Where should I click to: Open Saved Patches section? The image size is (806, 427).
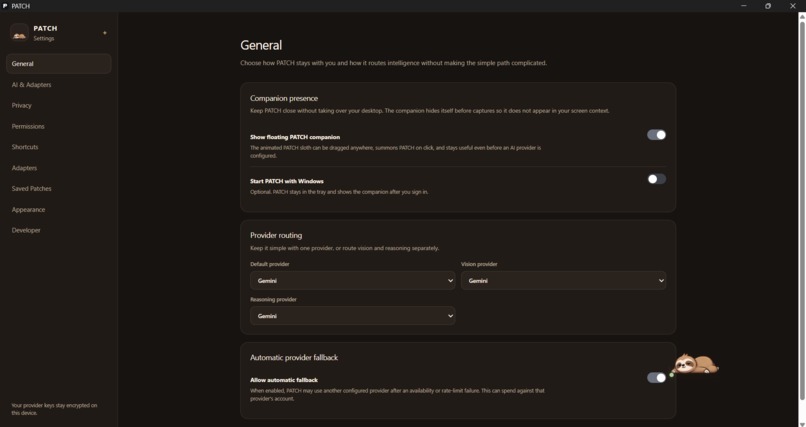tap(59, 189)
